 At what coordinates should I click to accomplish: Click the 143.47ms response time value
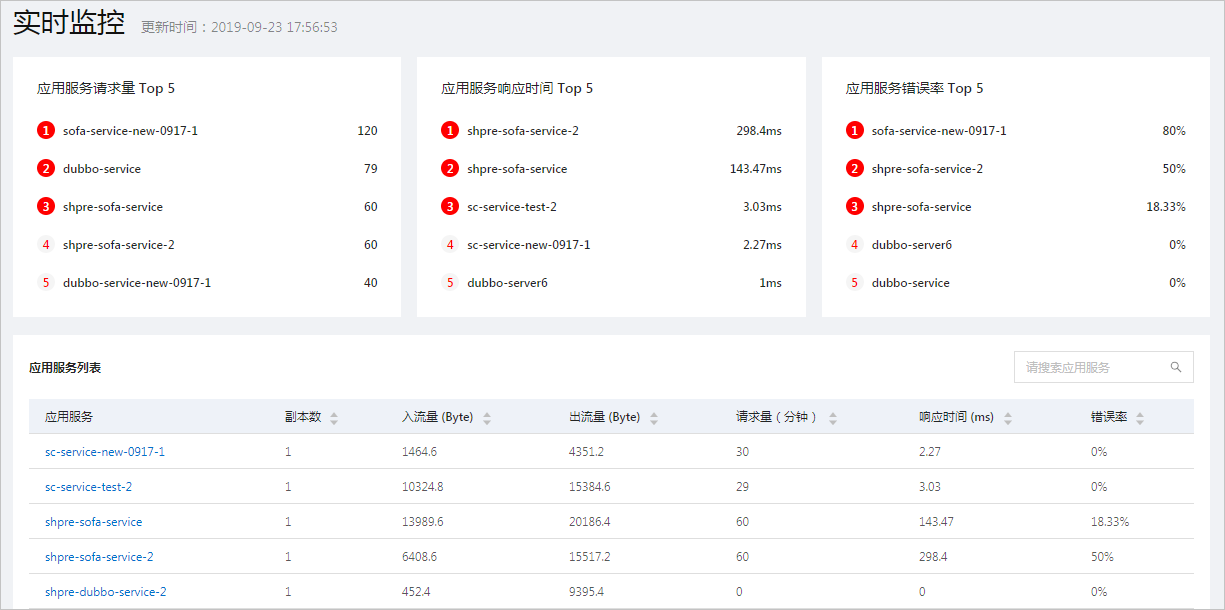tap(756, 169)
